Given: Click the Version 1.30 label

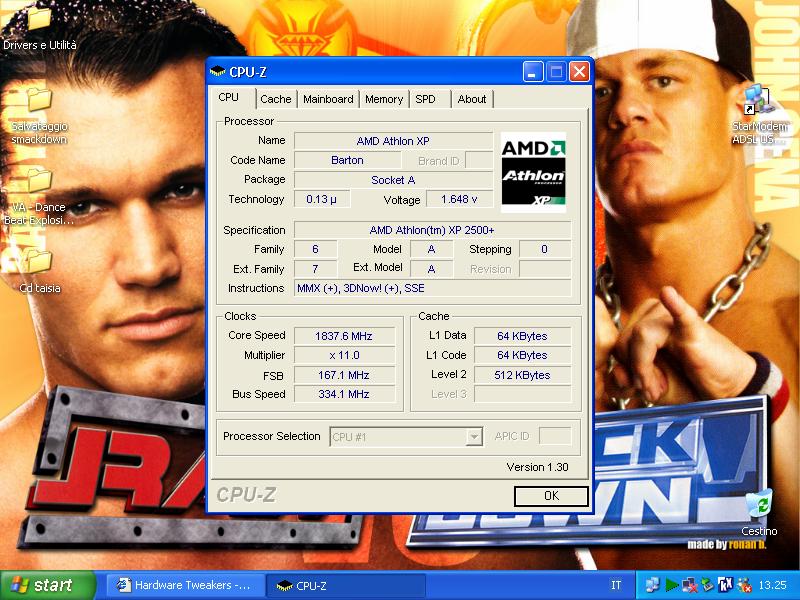Looking at the screenshot, I should (x=537, y=467).
